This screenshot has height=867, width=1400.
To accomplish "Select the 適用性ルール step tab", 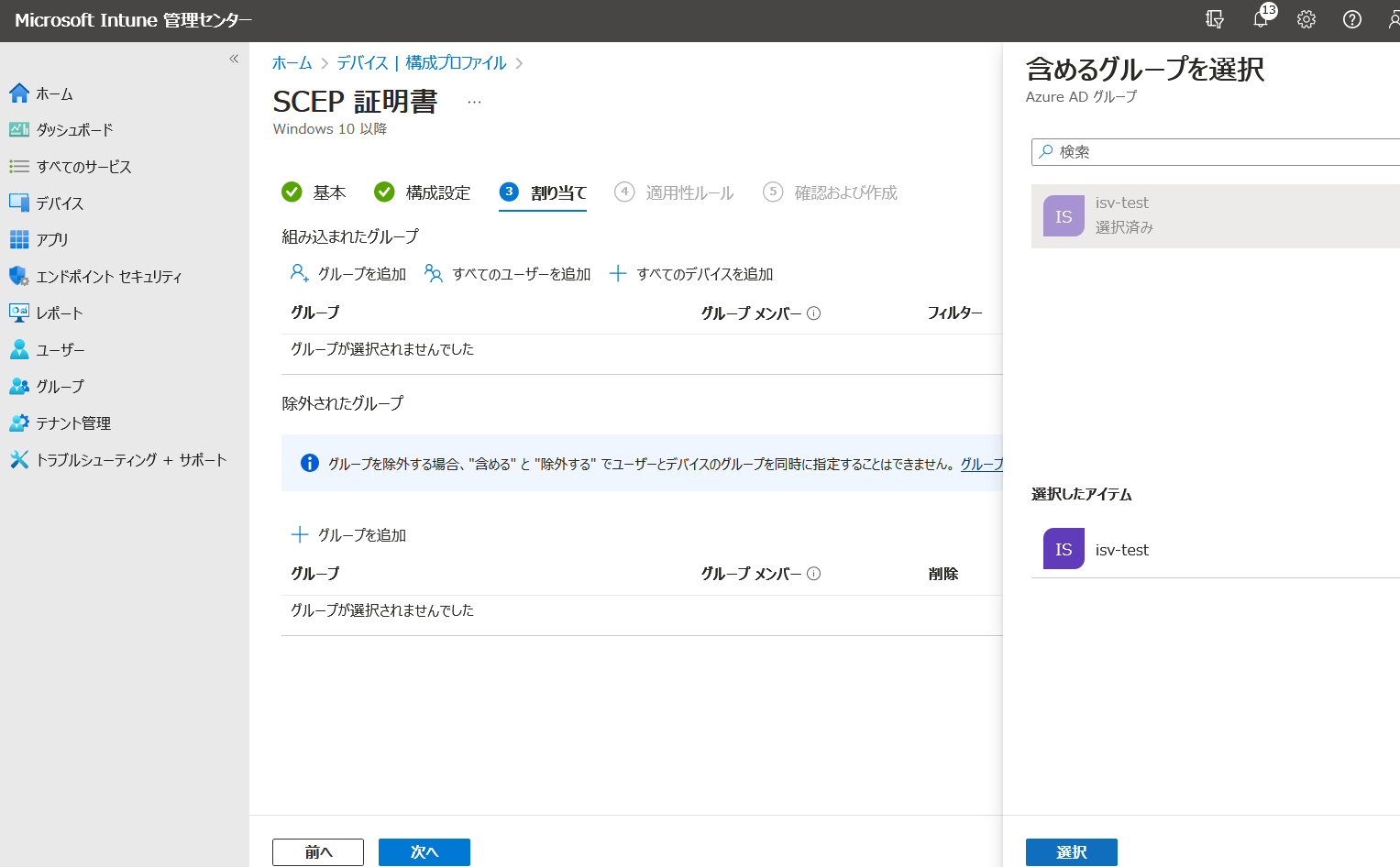I will 674,192.
